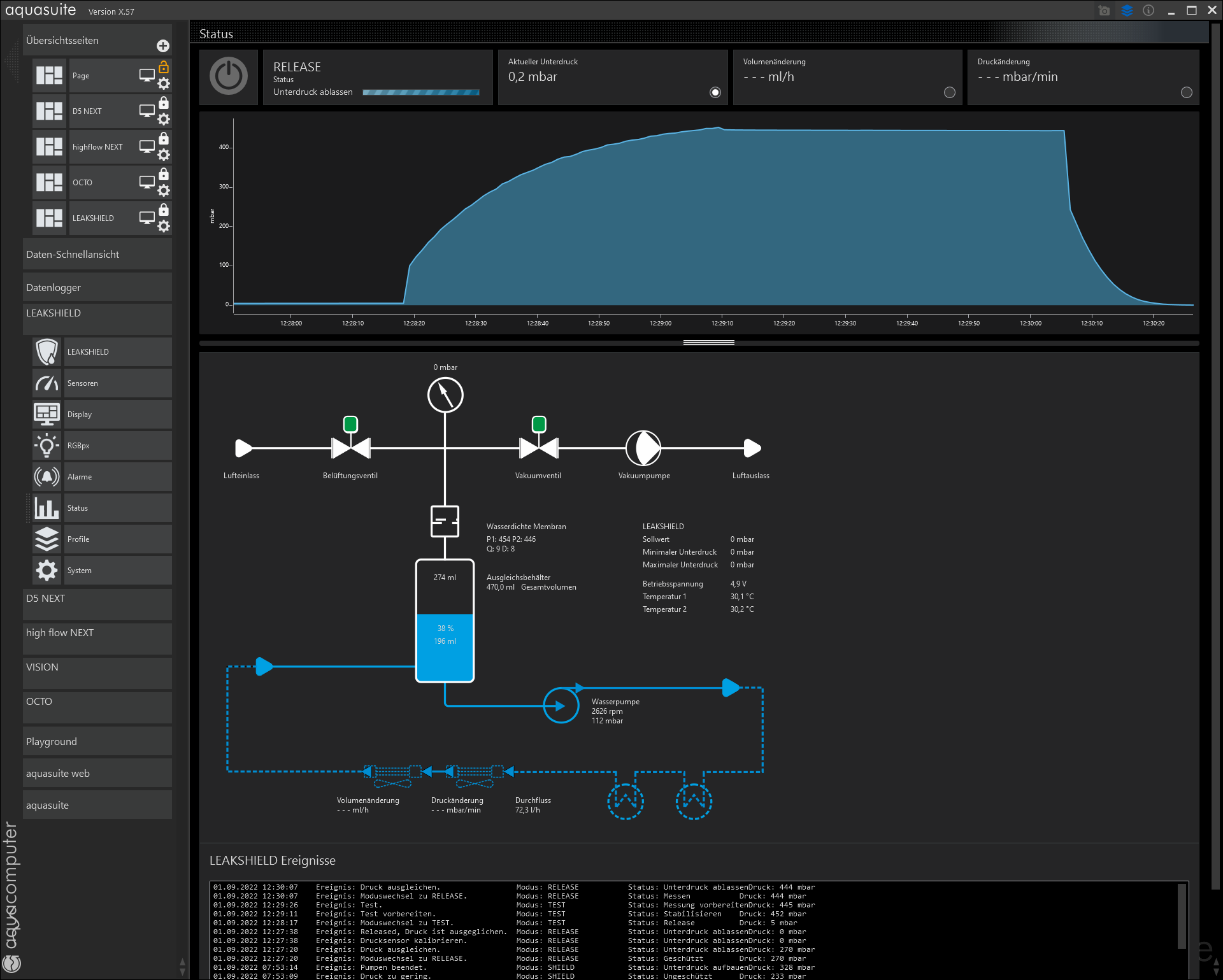This screenshot has width=1223, height=980.
Task: Open settings gear for D5 NEXT page
Action: click(164, 119)
